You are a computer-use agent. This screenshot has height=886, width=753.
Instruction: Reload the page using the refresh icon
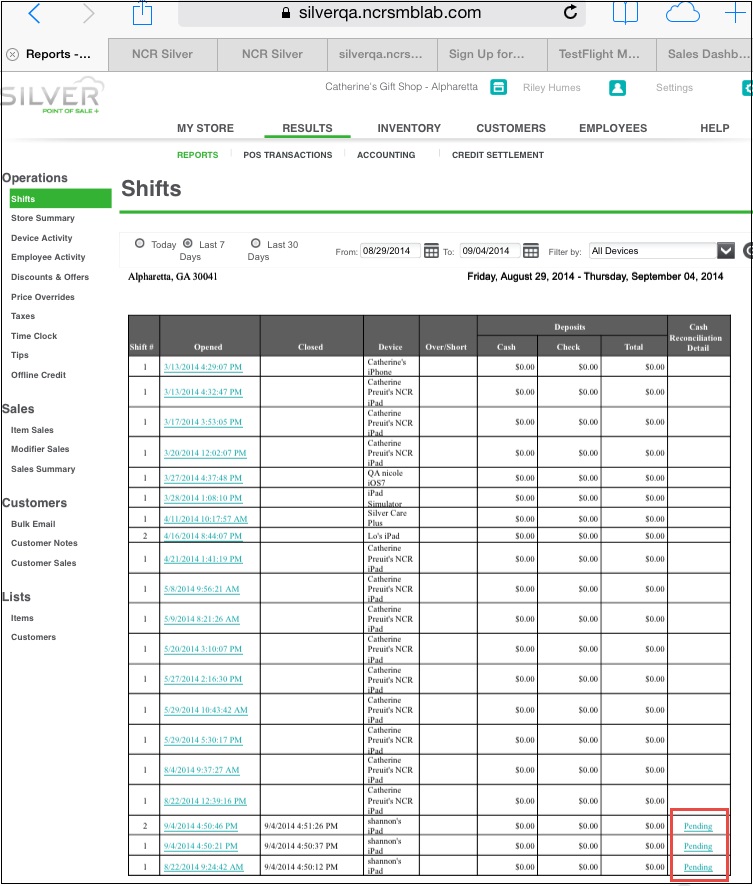[x=571, y=13]
